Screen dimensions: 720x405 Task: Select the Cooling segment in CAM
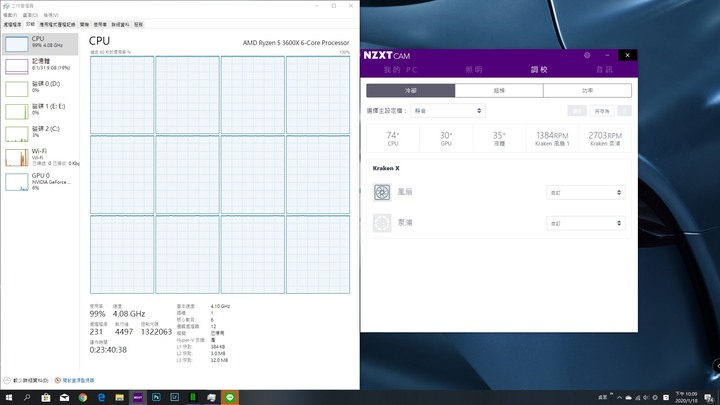click(411, 90)
